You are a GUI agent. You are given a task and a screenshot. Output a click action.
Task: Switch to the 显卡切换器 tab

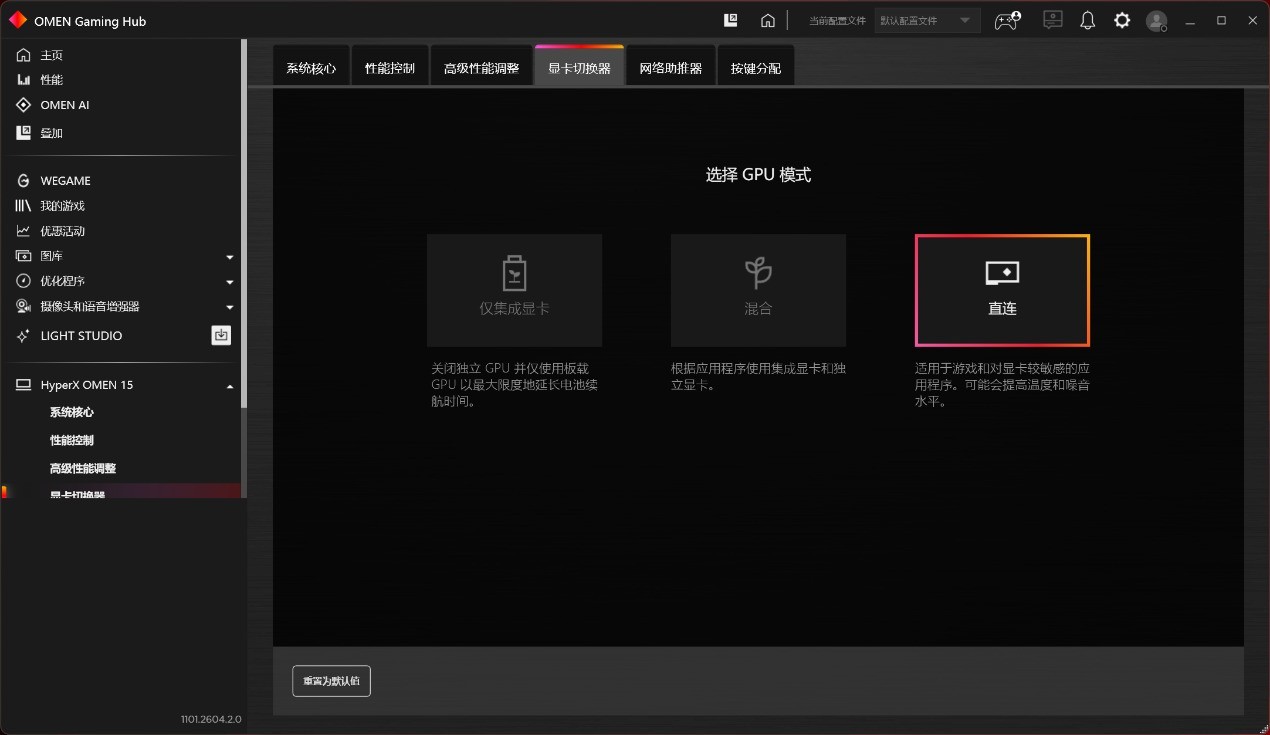tap(579, 67)
